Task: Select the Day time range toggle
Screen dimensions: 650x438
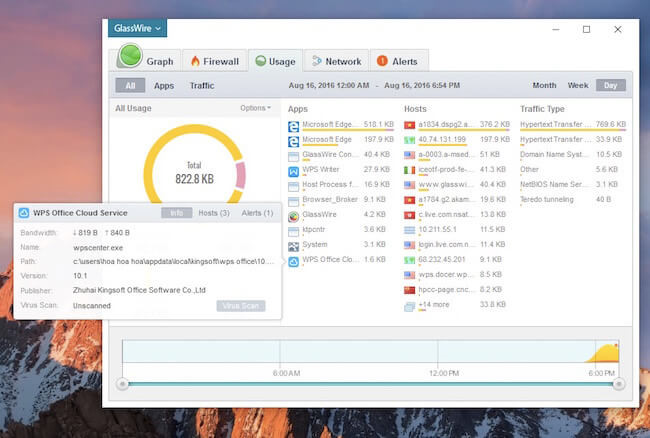Action: coord(610,86)
